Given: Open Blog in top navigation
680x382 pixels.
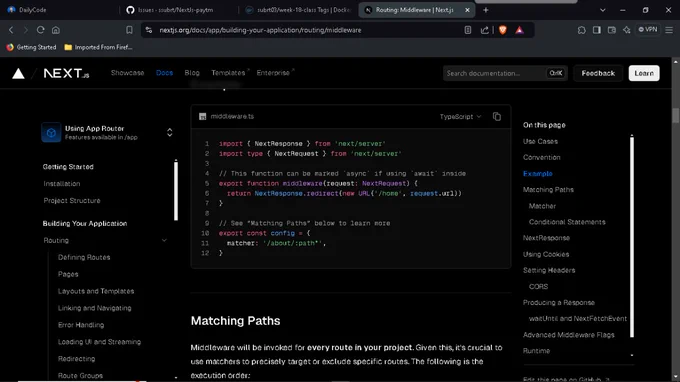Looking at the screenshot, I should 192,73.
